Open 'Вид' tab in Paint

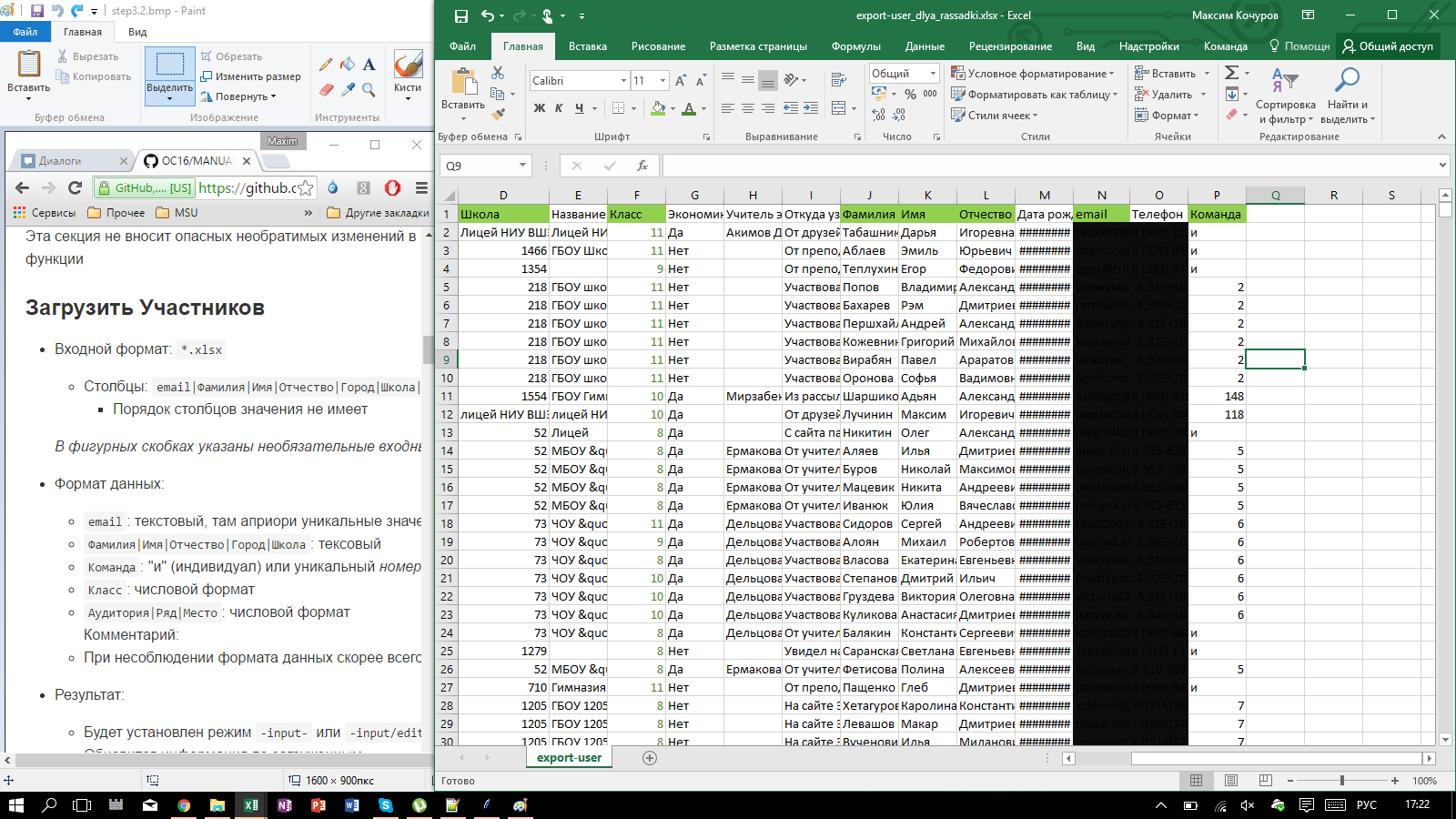pyautogui.click(x=137, y=32)
